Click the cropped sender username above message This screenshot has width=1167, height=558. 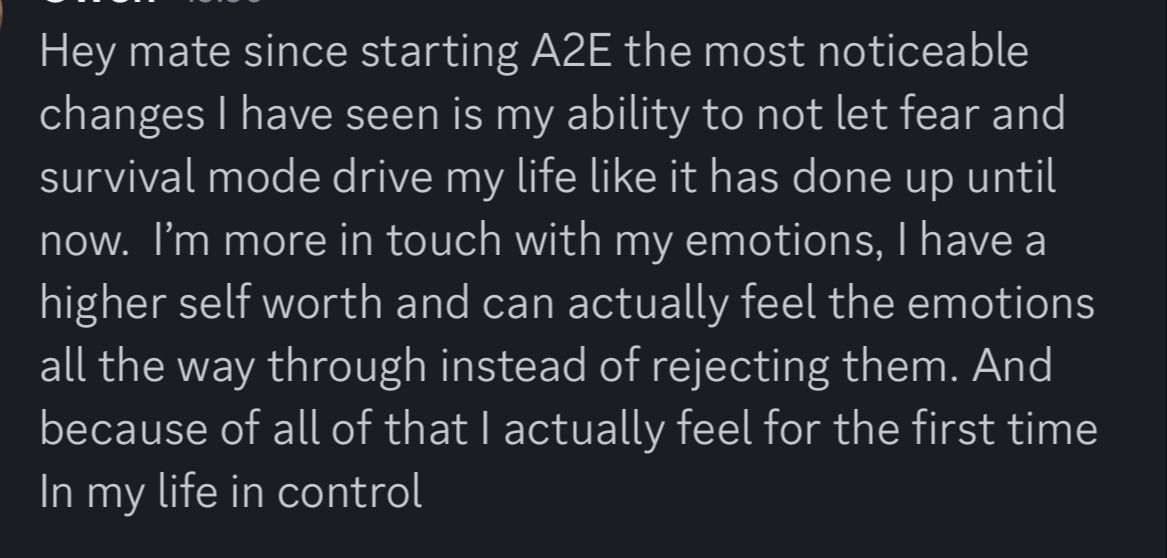pos(102,3)
